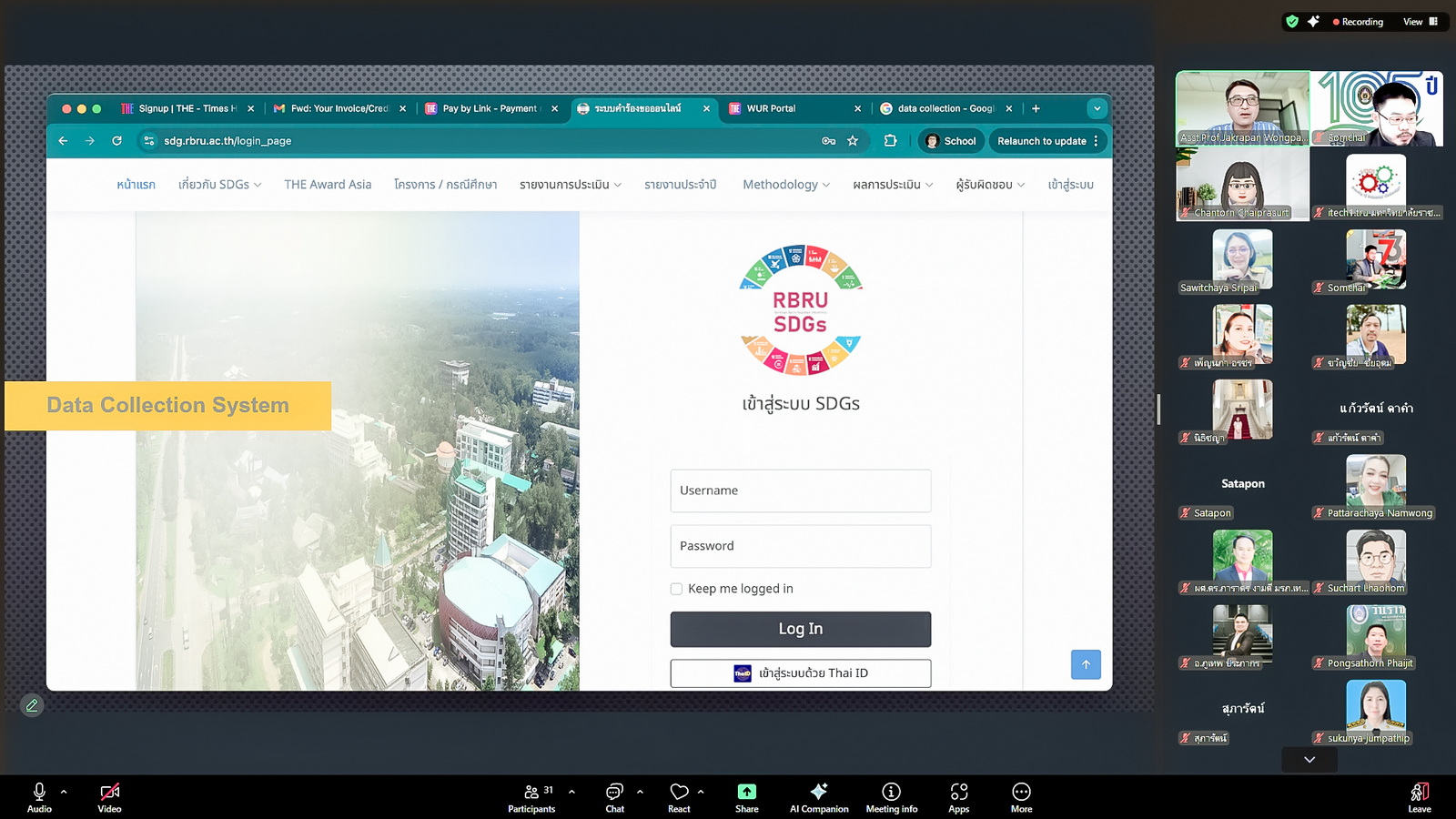The image size is (1456, 819).
Task: Open the Apps panel
Action: pyautogui.click(x=958, y=793)
